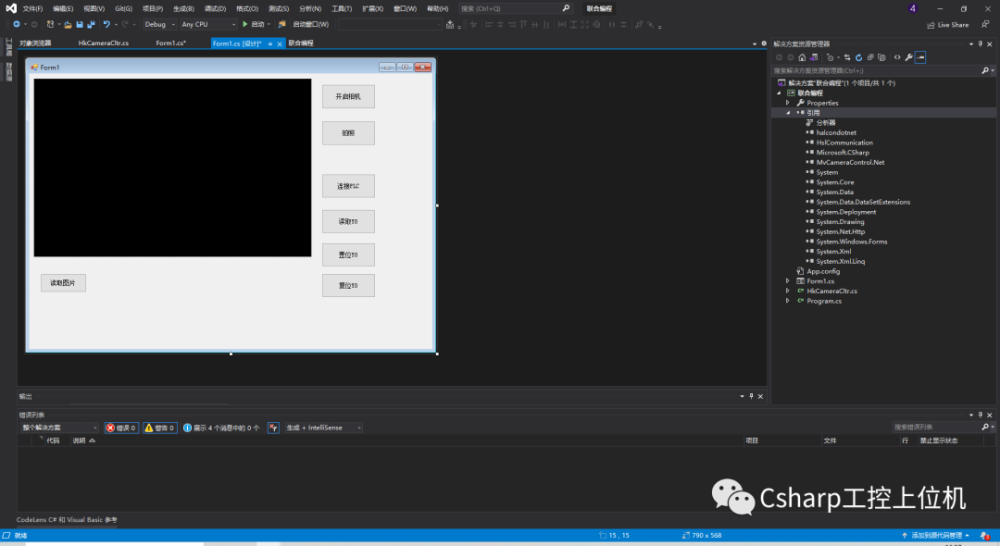1000x546 pixels.
Task: Select the 读取图片 button on the form
Action: pyautogui.click(x=63, y=283)
